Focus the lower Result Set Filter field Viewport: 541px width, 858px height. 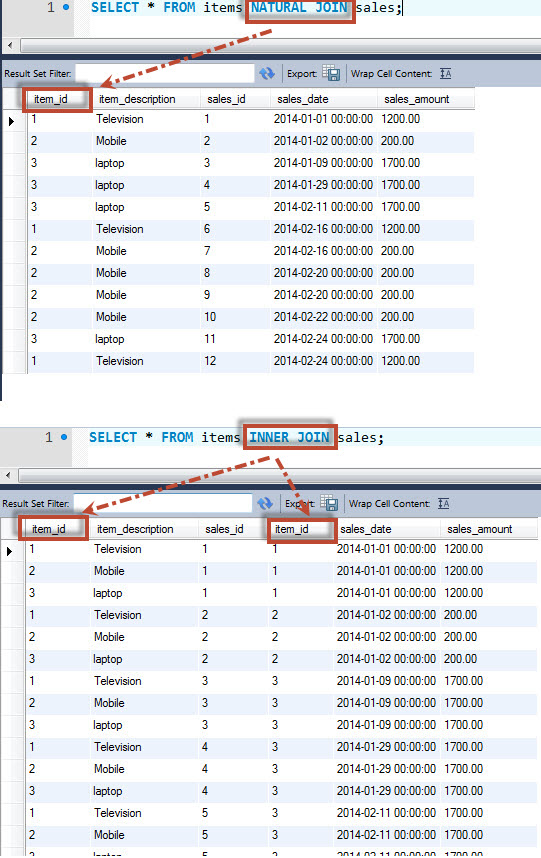(x=162, y=503)
